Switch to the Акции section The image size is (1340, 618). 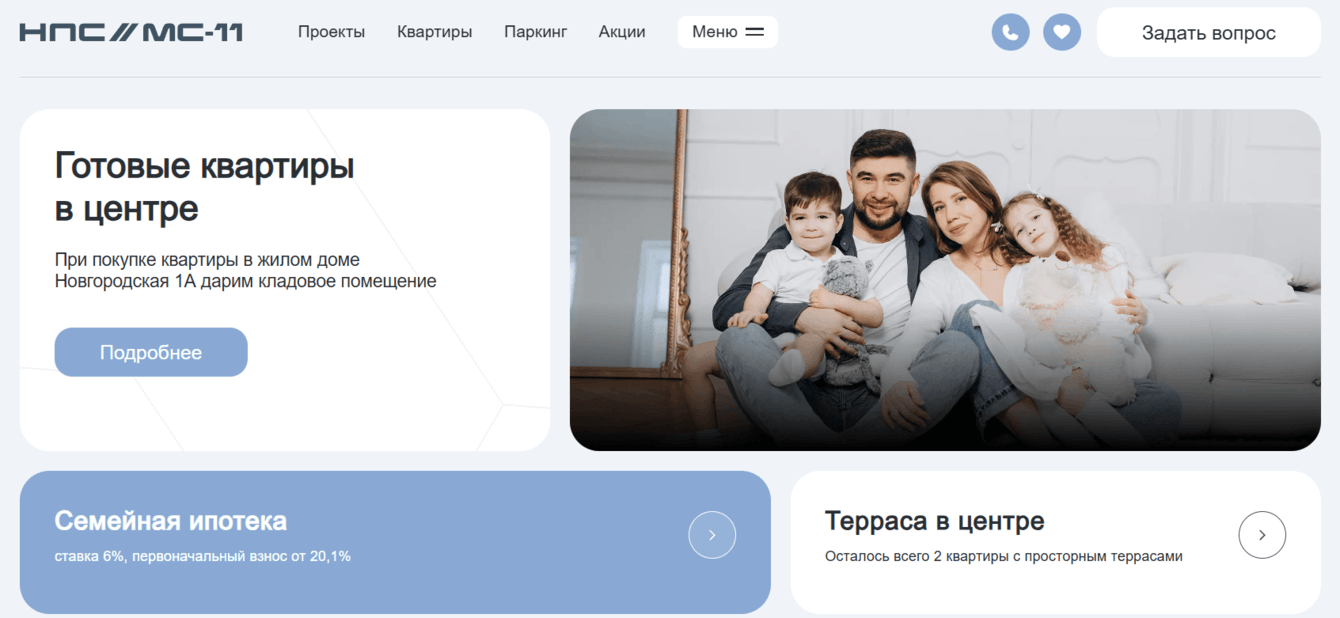coord(621,31)
